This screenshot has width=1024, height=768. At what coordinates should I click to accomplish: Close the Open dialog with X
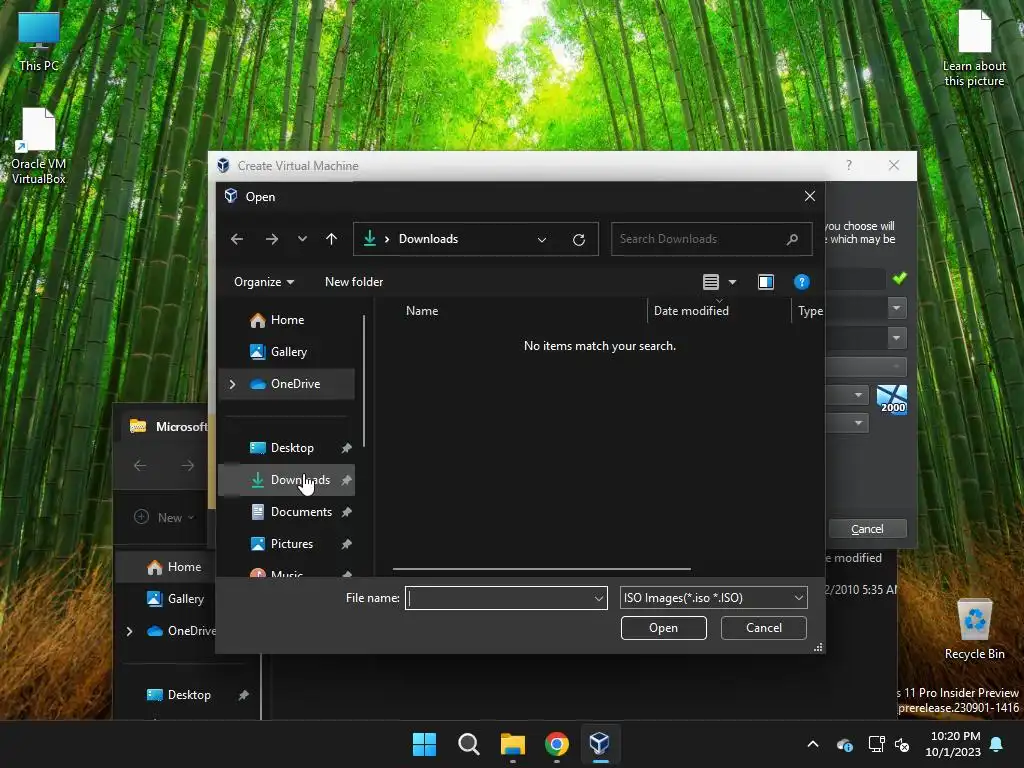click(809, 196)
